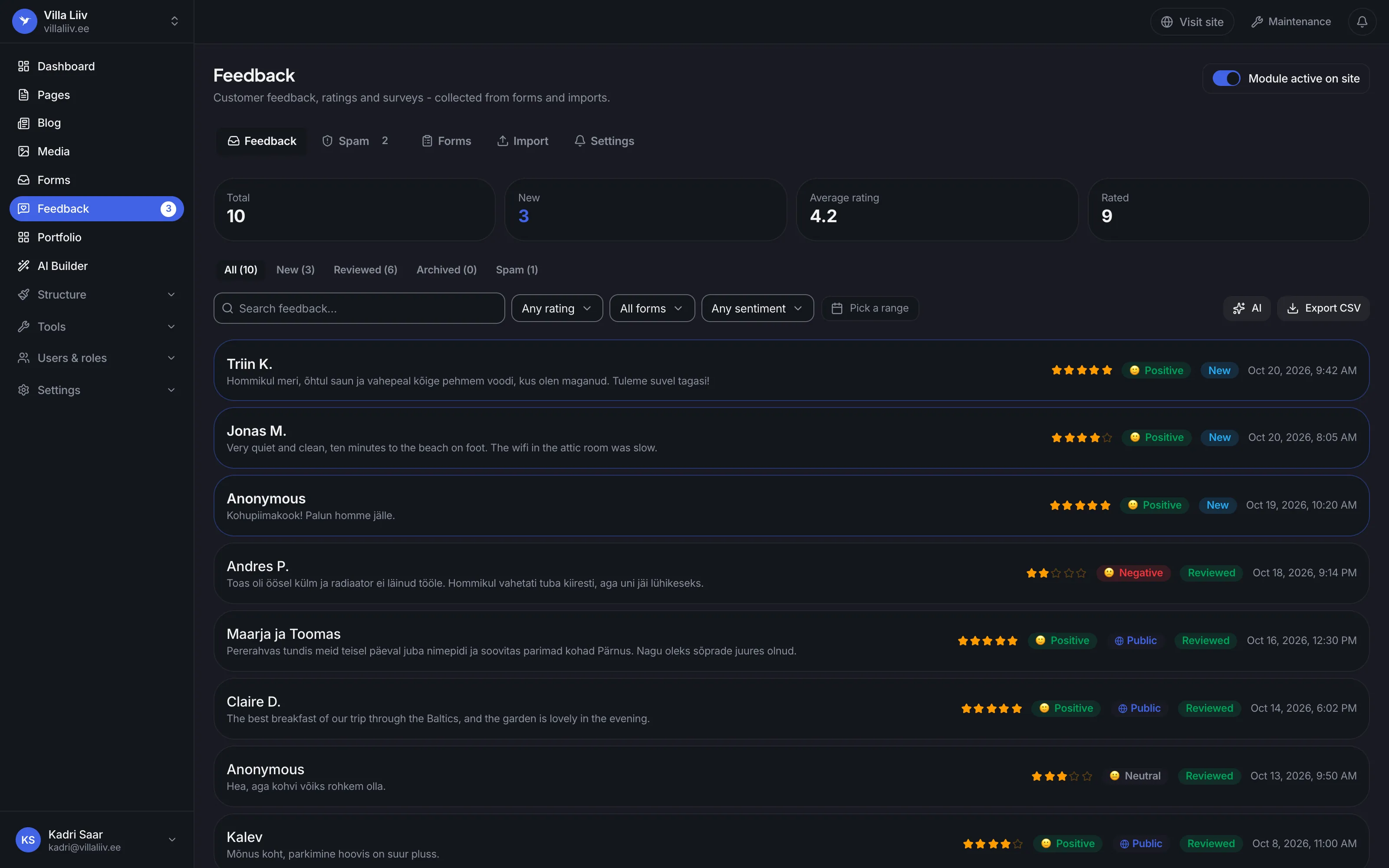Open Triin K. feedback entry
This screenshot has width=1389, height=868.
(791, 370)
